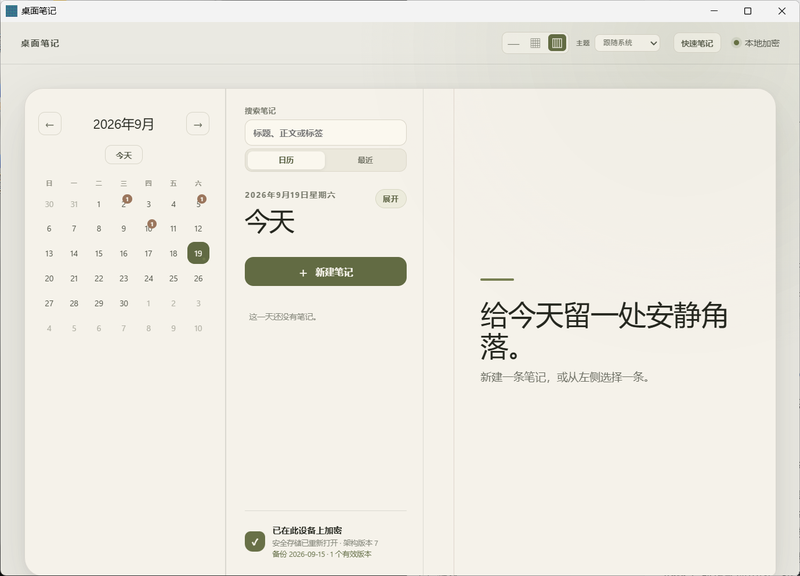The image size is (800, 576).
Task: Switch to the 最近 tab
Action: click(x=365, y=160)
